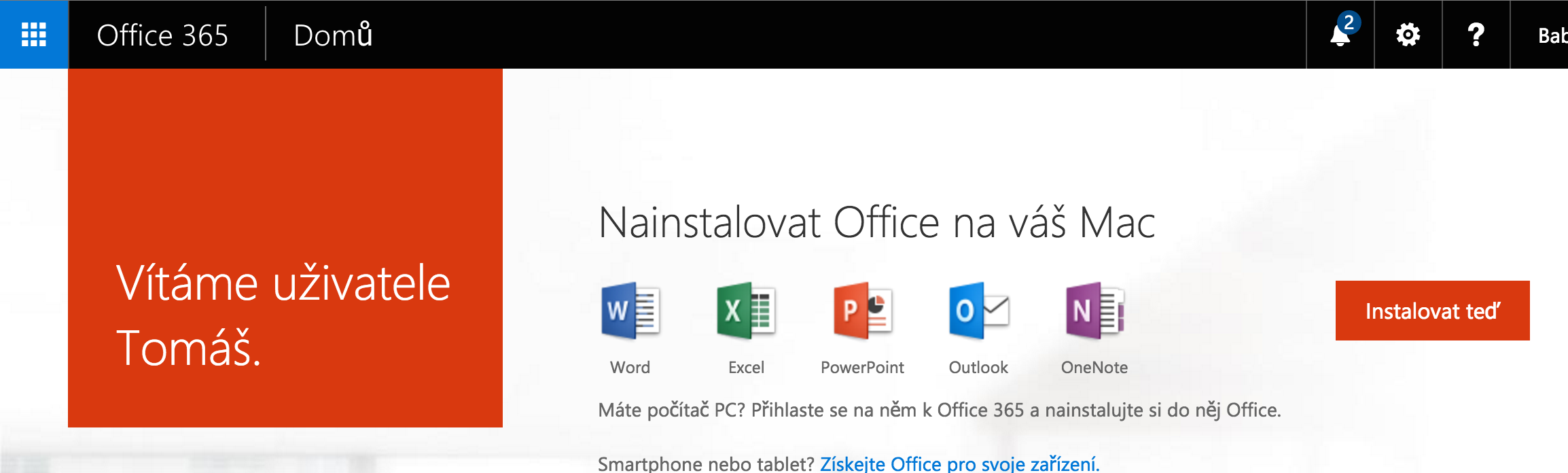Screen dimensions: 1568x473
Task: Click the PowerPoint text label
Action: (x=862, y=368)
